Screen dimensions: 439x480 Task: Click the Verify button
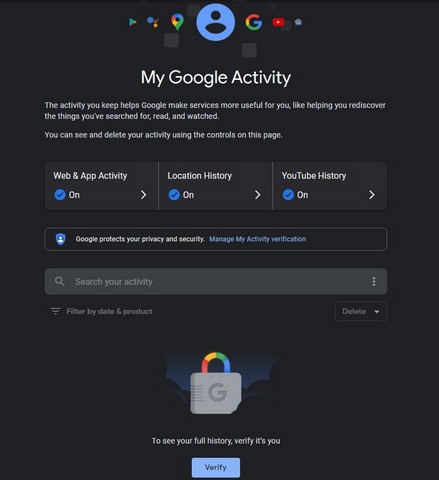tap(216, 467)
